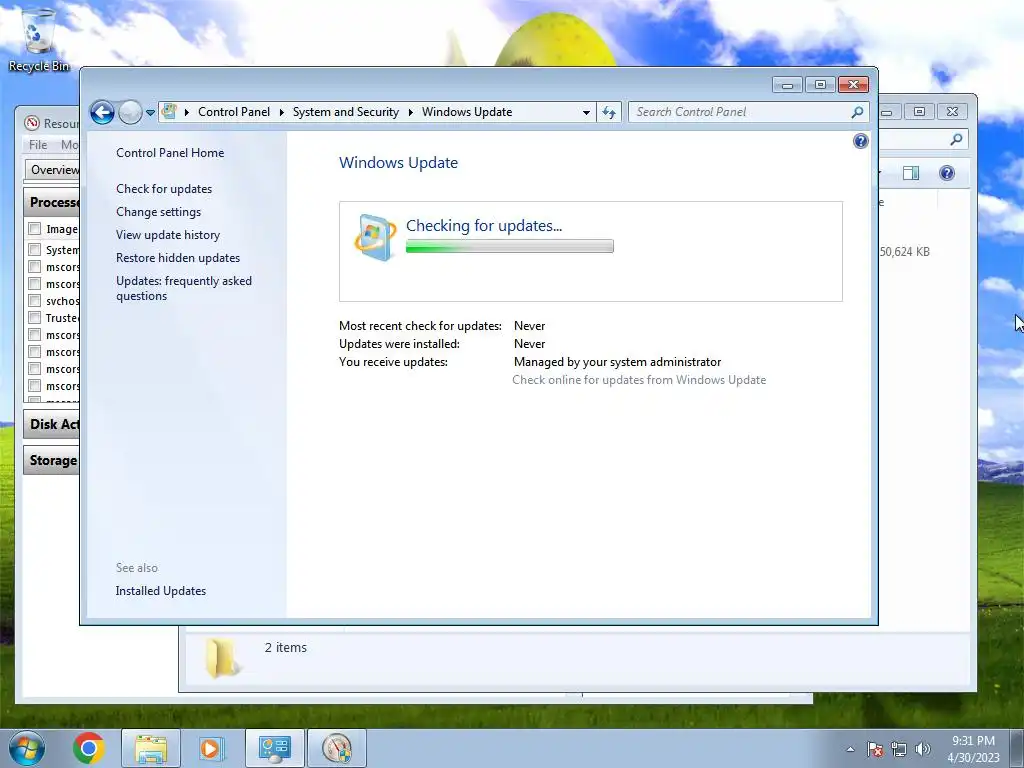Open the address bar history dropdown
This screenshot has height=768, width=1024.
[586, 112]
